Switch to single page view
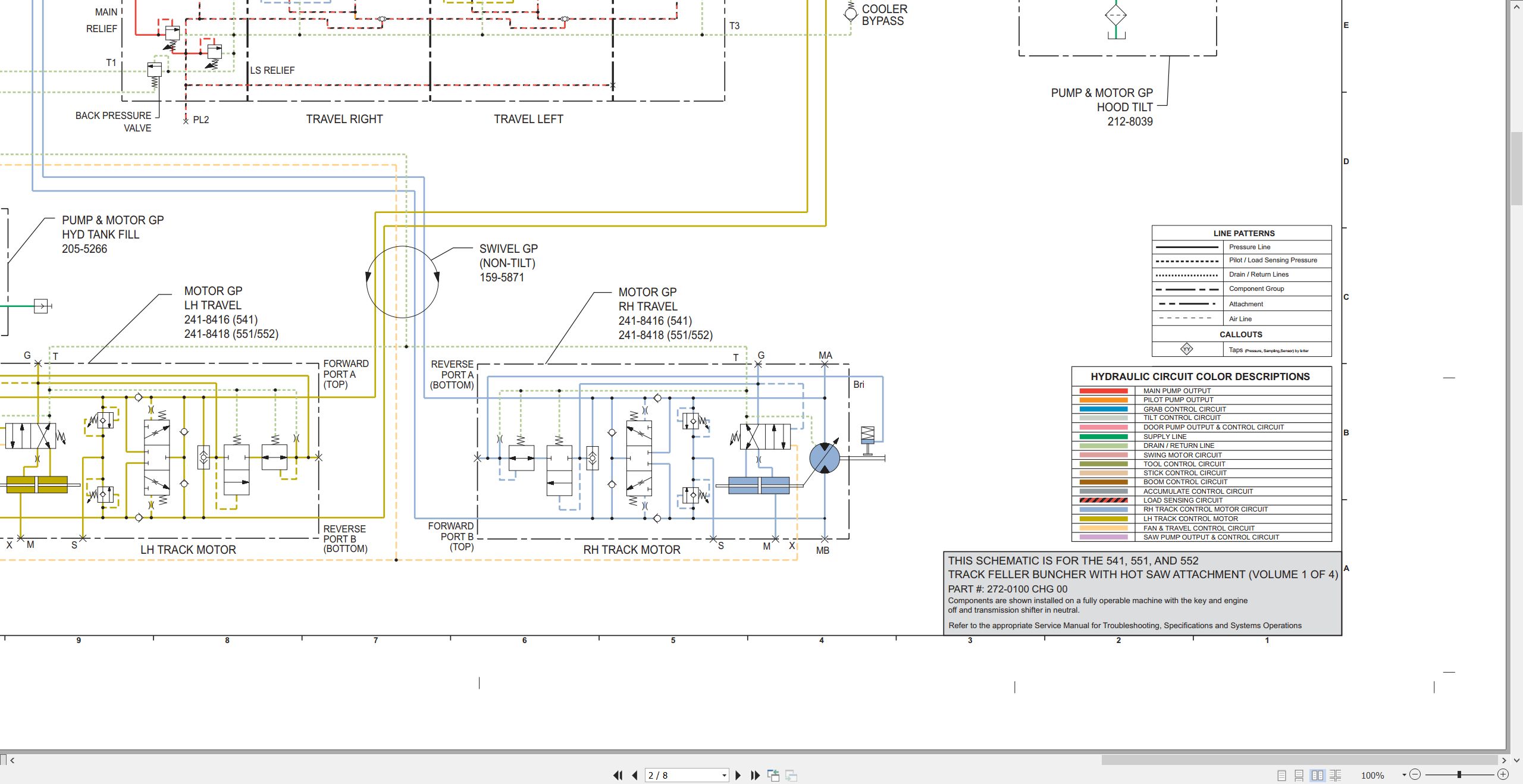The image size is (1523, 784). [x=1281, y=775]
